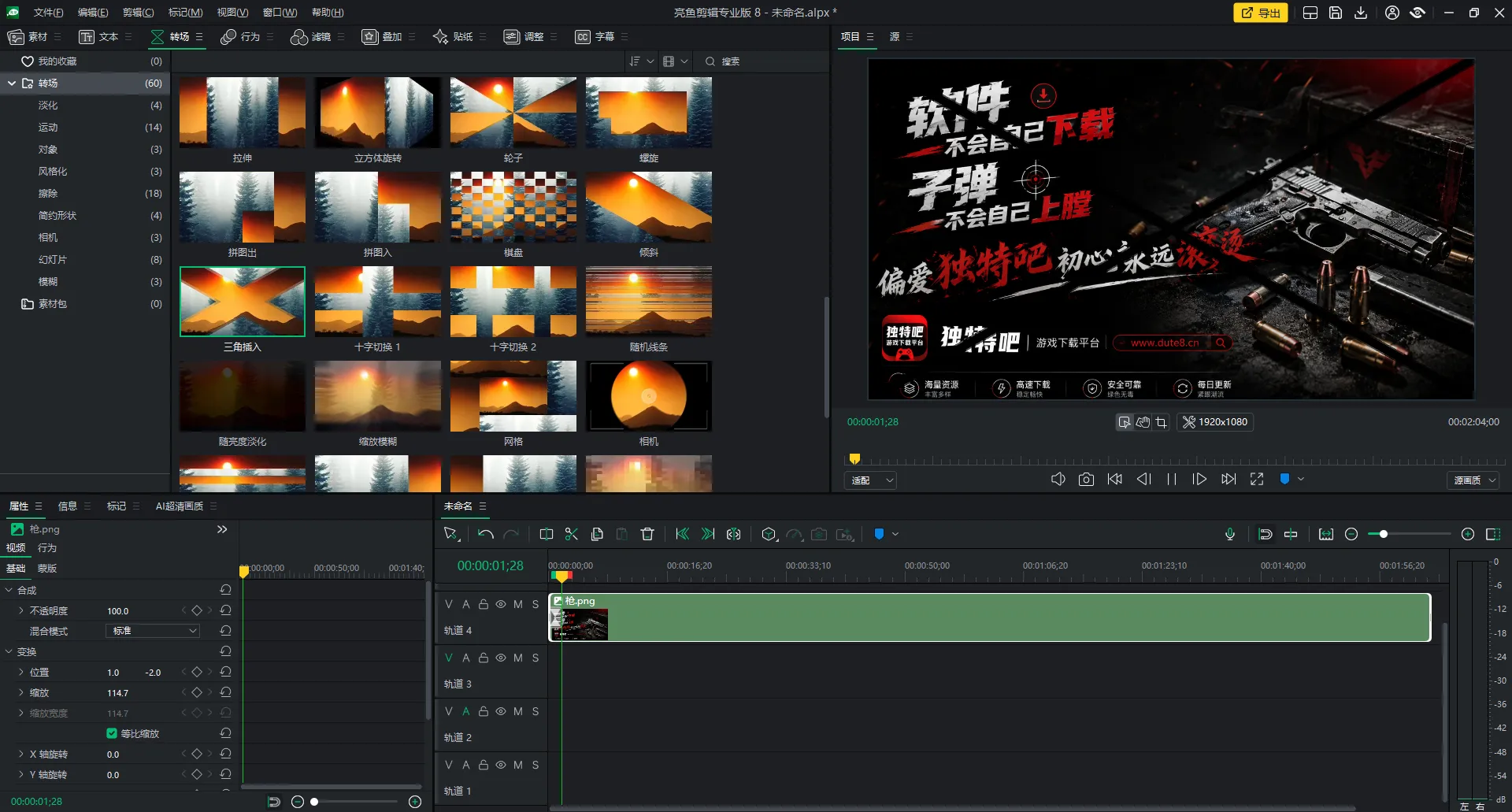Click the copy clip icon in timeline
1512x812 pixels.
point(597,534)
